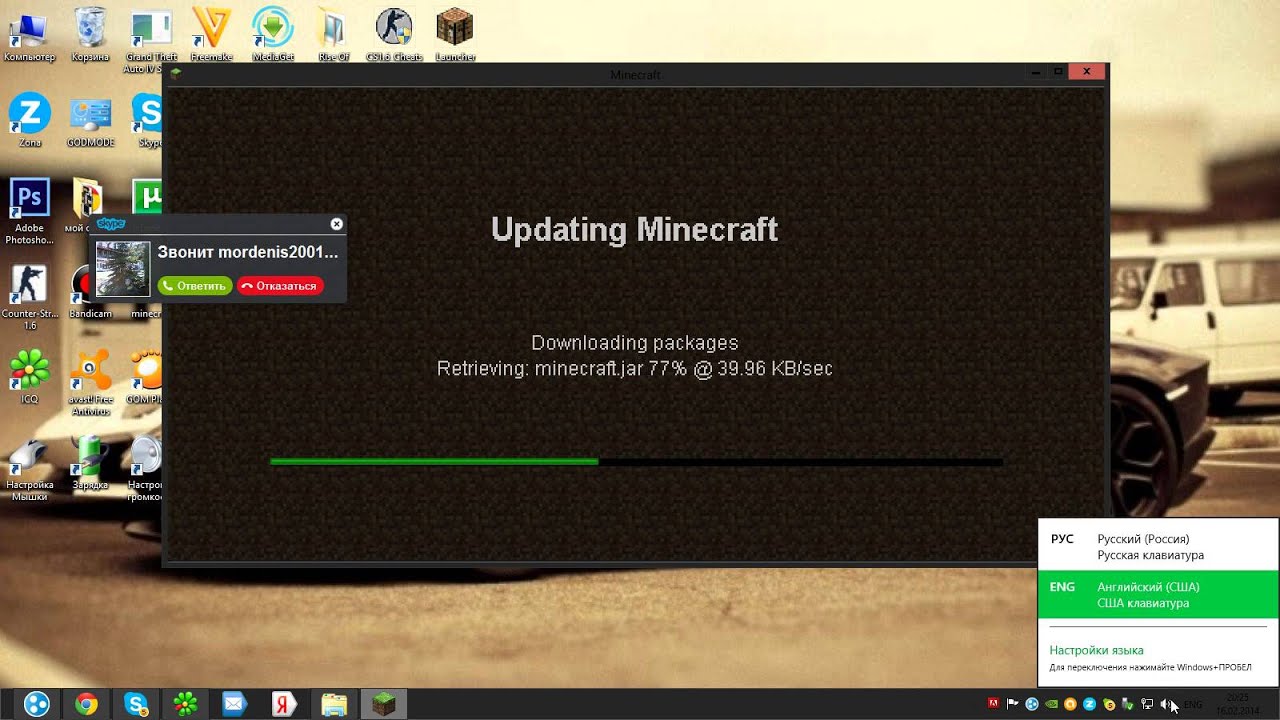
Task: Open File Explorer from the taskbar
Action: [x=334, y=704]
